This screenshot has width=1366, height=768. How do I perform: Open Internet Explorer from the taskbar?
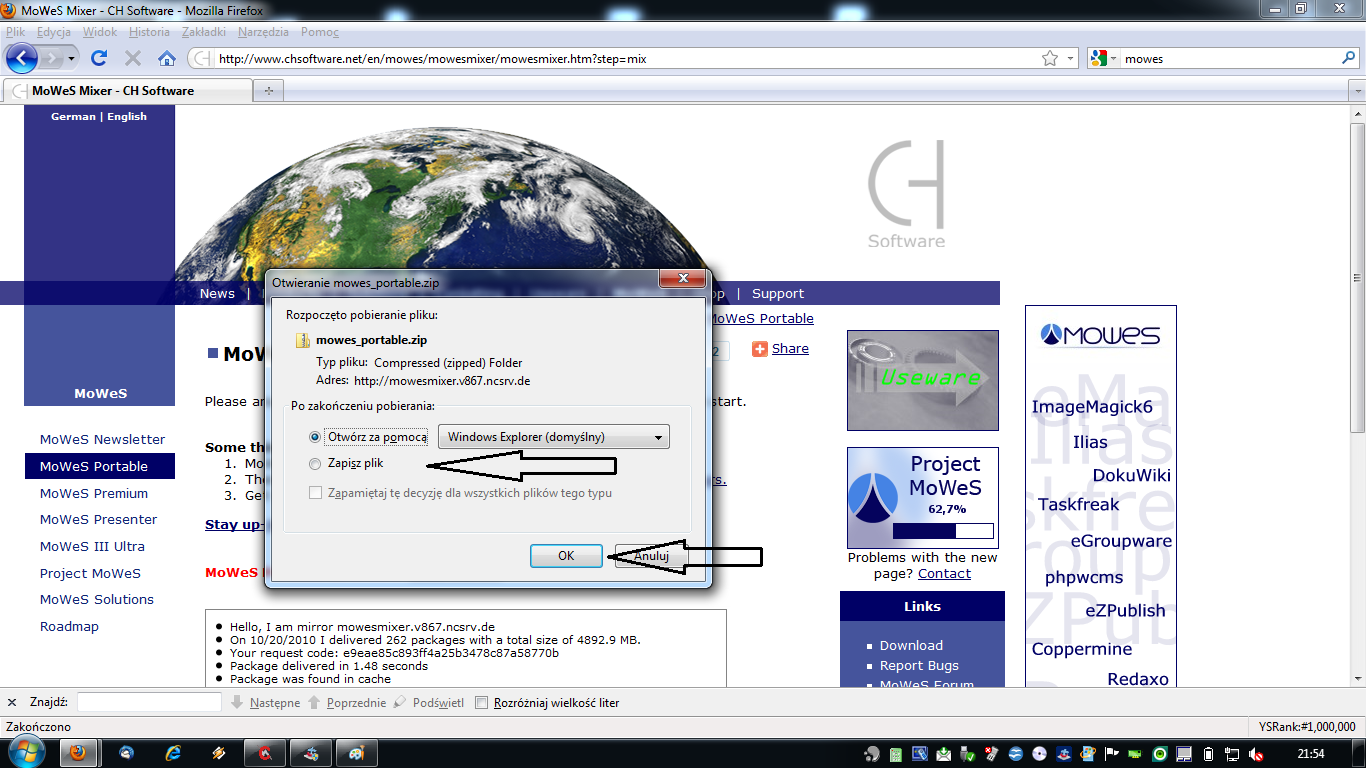[x=173, y=753]
